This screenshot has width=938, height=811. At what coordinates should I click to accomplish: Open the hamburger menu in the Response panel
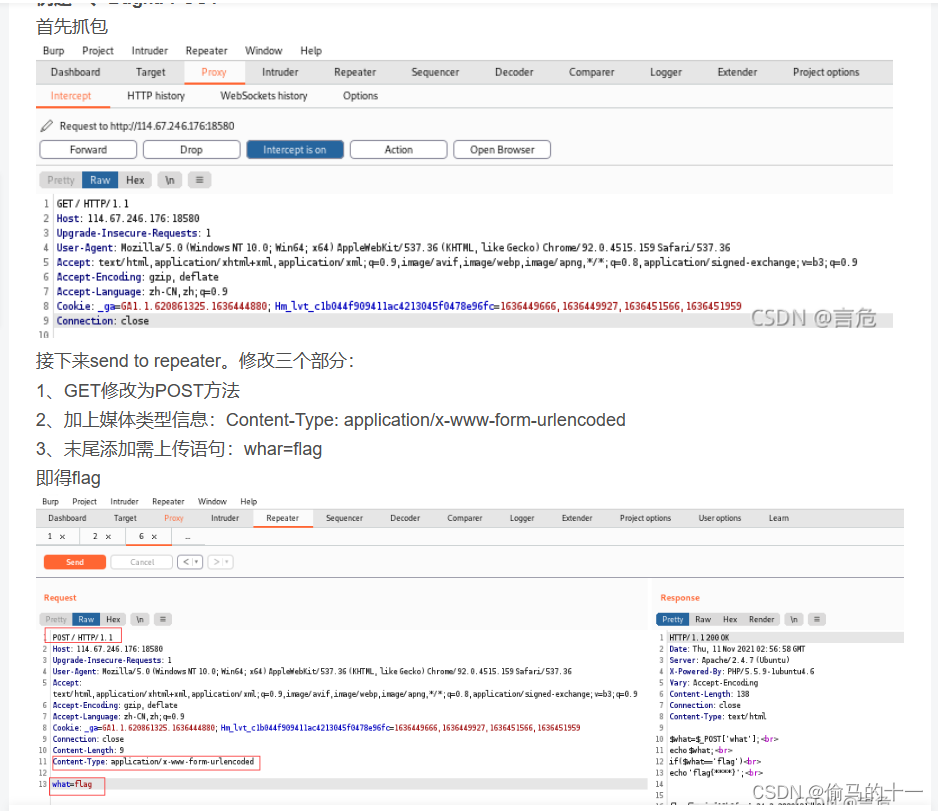817,618
